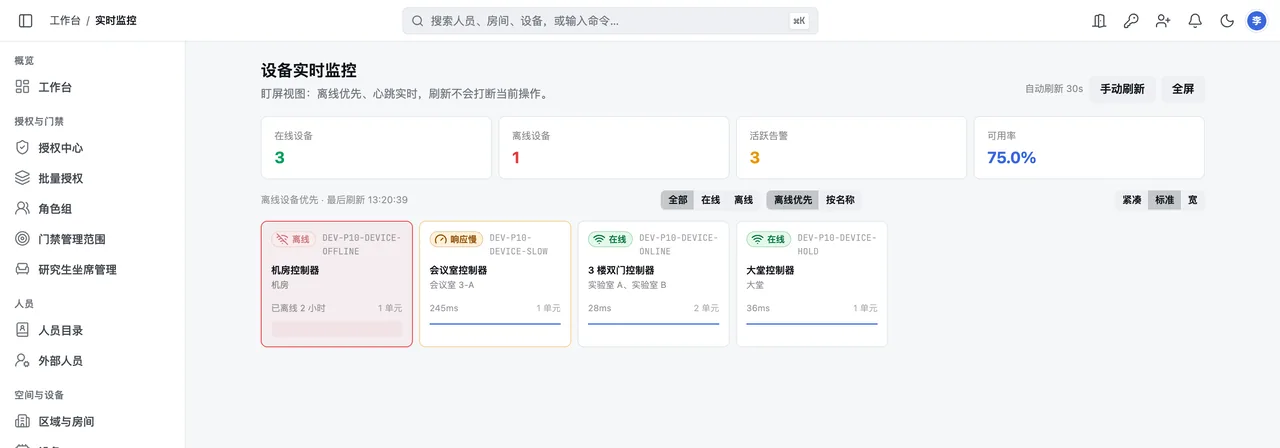Viewport: 1280px width, 448px height.
Task: Click the 28ms latency bar
Action: tap(654, 323)
